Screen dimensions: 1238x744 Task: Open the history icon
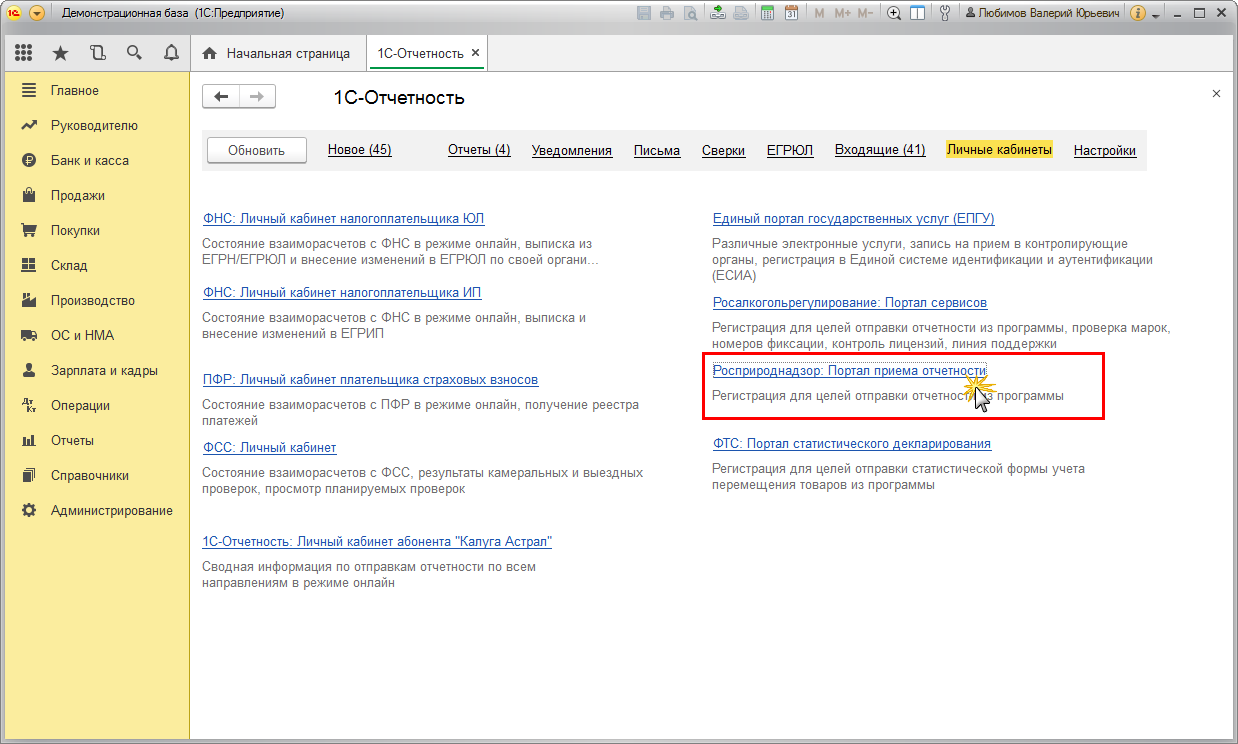pyautogui.click(x=97, y=53)
